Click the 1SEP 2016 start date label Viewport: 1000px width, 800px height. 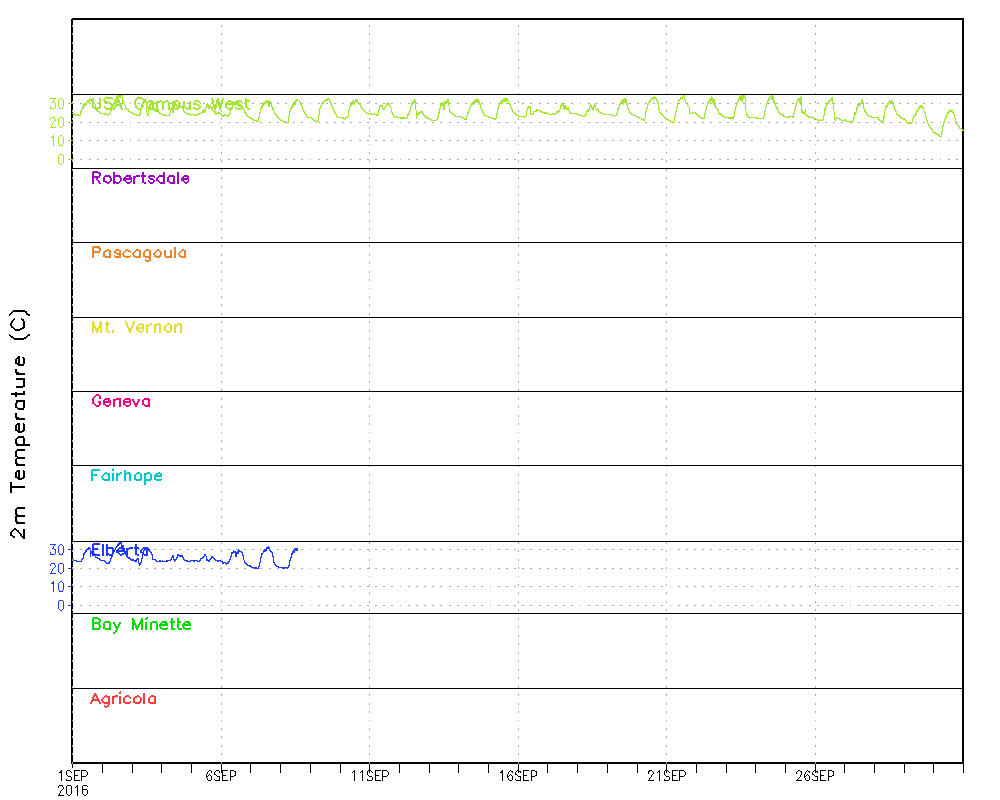72,782
